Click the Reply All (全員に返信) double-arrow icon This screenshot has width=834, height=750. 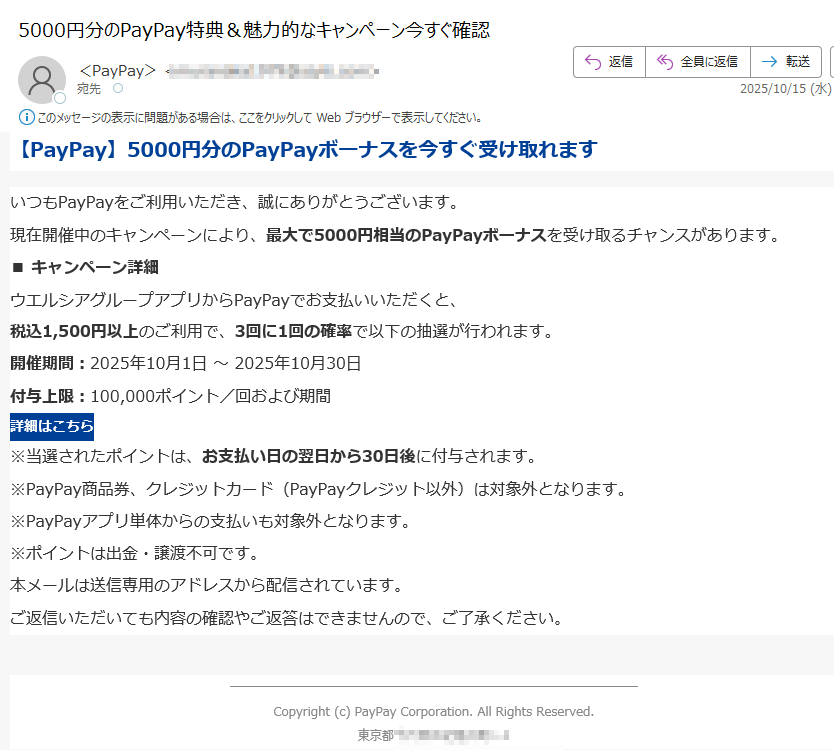tap(663, 61)
